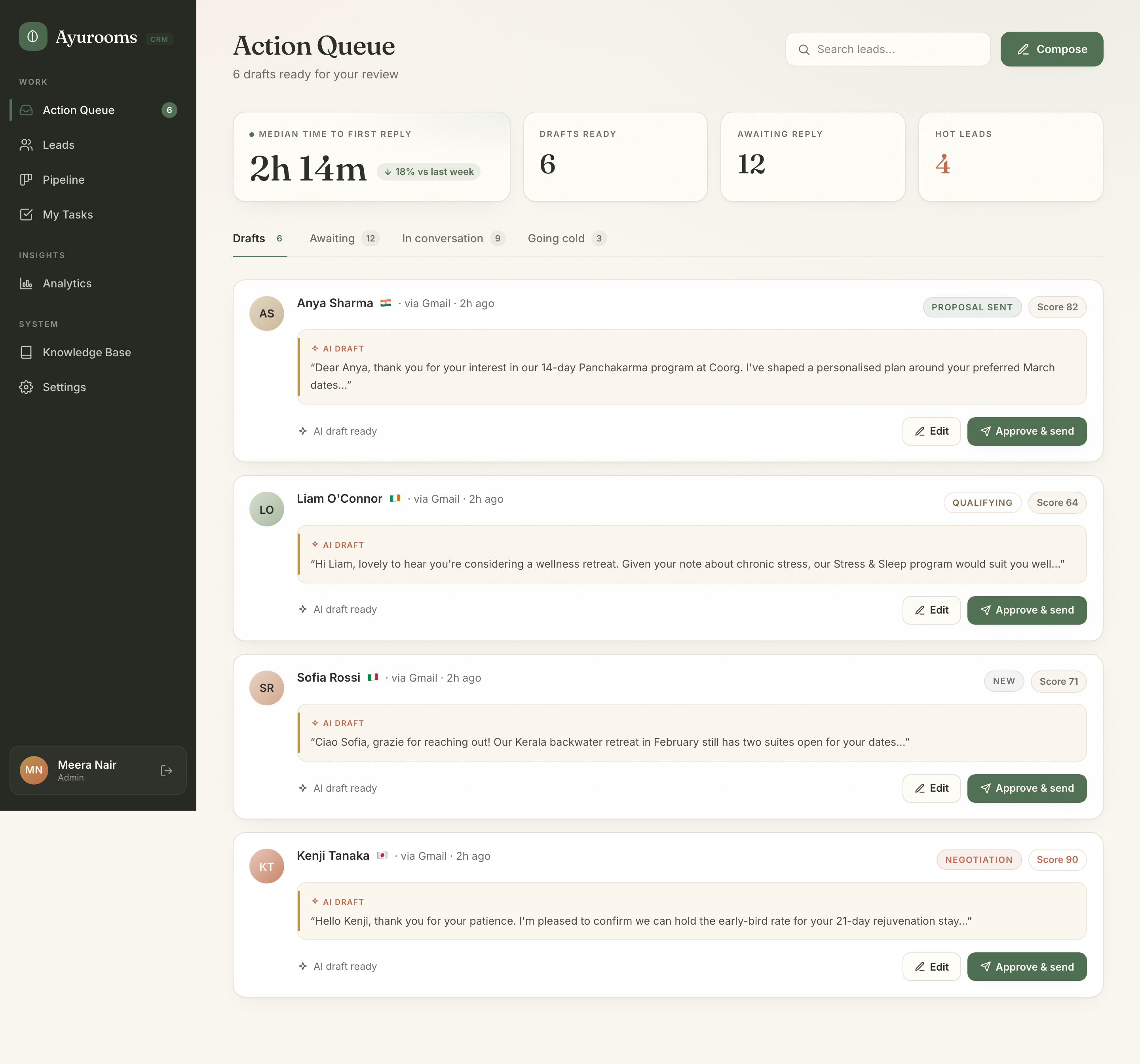The width and height of the screenshot is (1140, 1064).
Task: Open the Pipeline sidebar item
Action: pyautogui.click(x=98, y=180)
